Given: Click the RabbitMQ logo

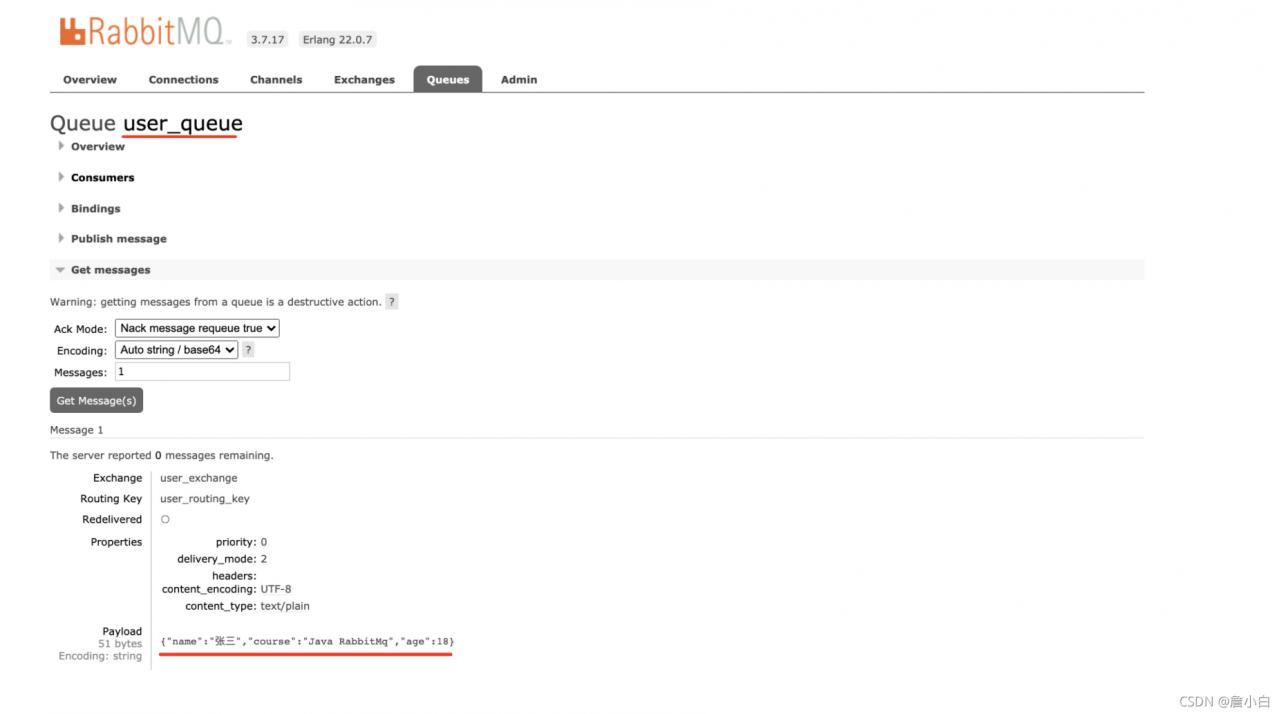Looking at the screenshot, I should coord(145,32).
